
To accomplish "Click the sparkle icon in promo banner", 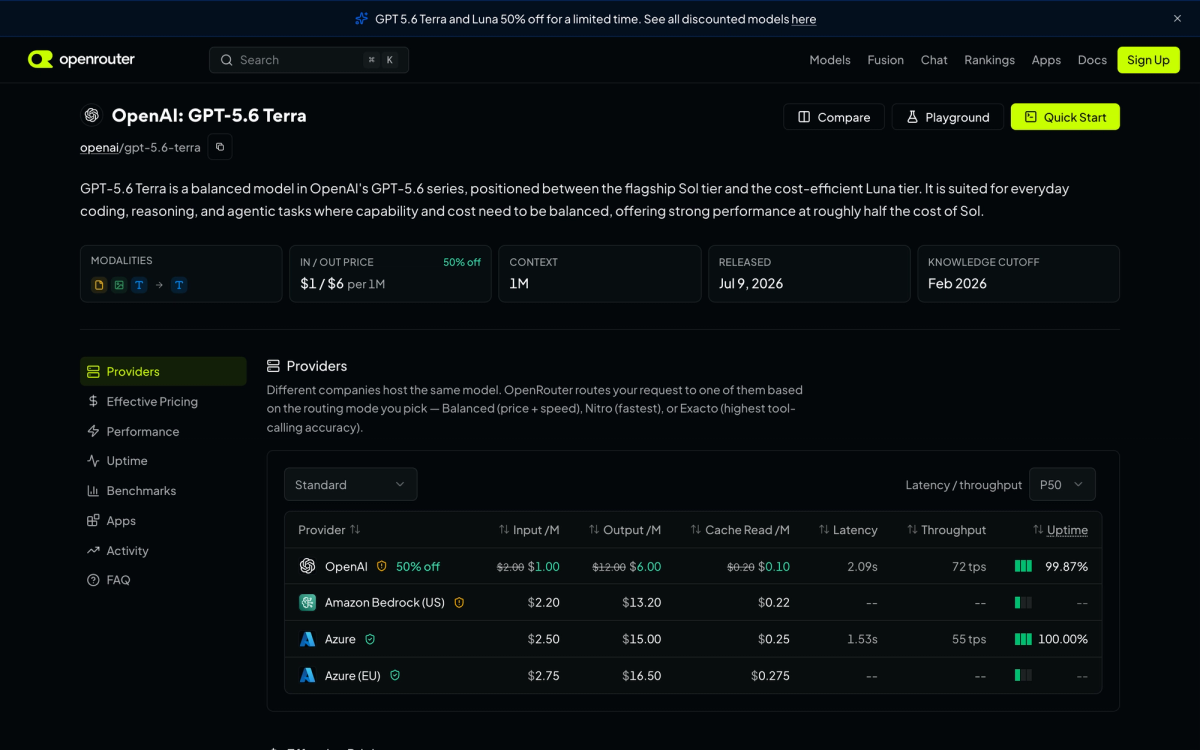I will (362, 19).
